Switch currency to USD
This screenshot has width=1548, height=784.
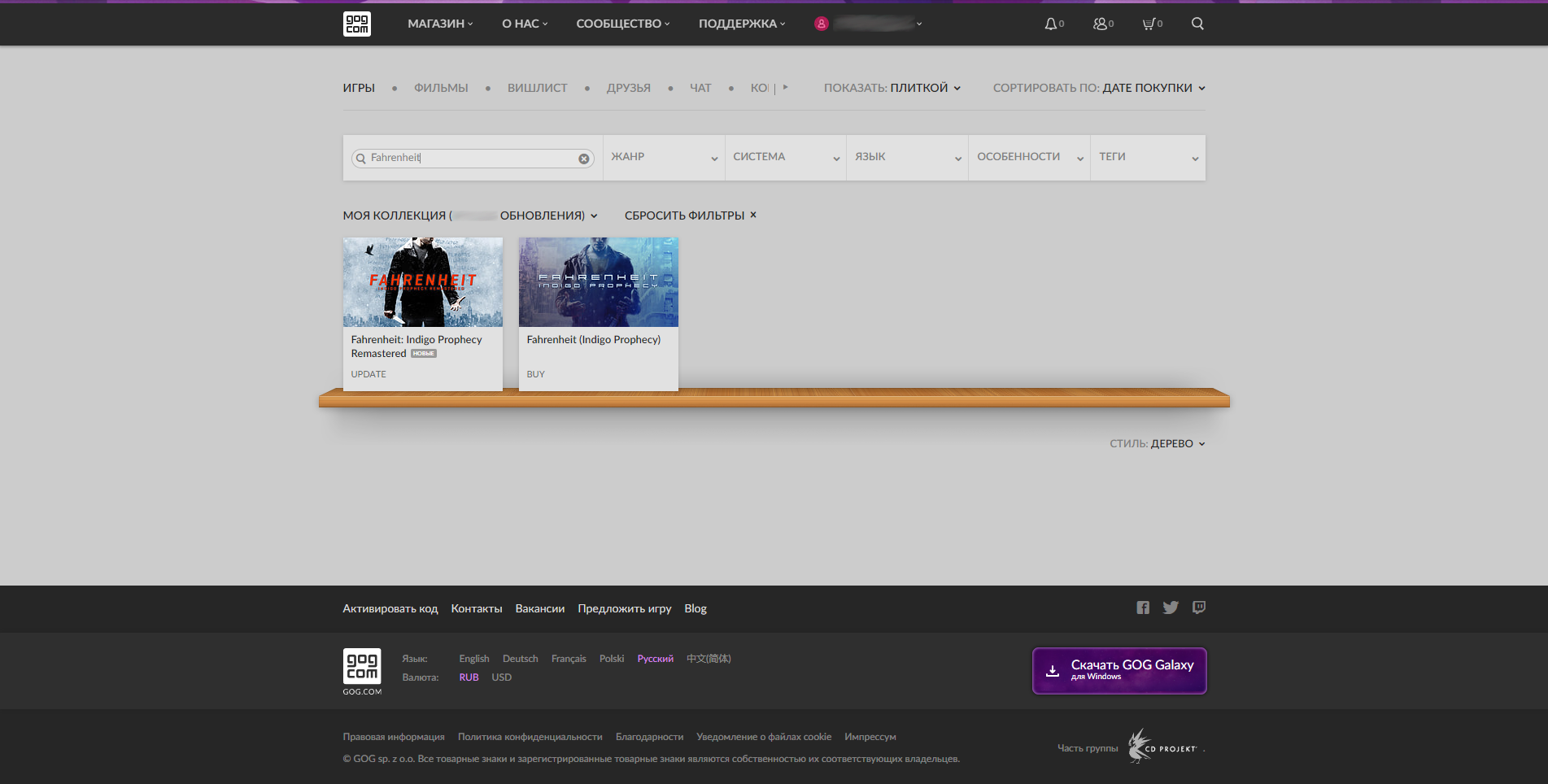tap(502, 677)
